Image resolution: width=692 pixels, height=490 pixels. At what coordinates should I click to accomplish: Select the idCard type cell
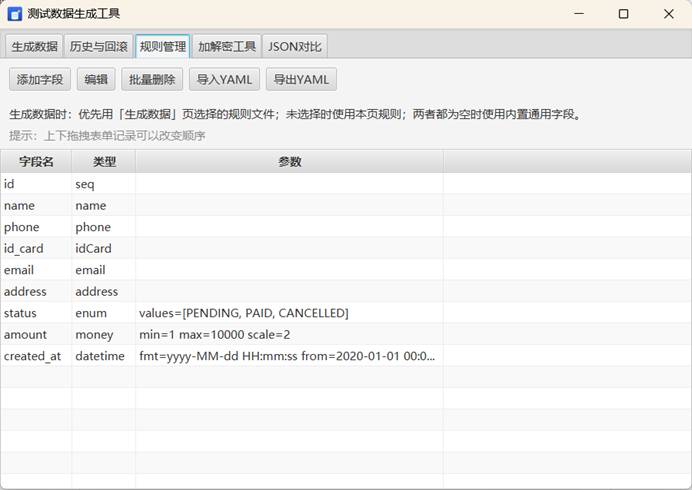(104, 249)
